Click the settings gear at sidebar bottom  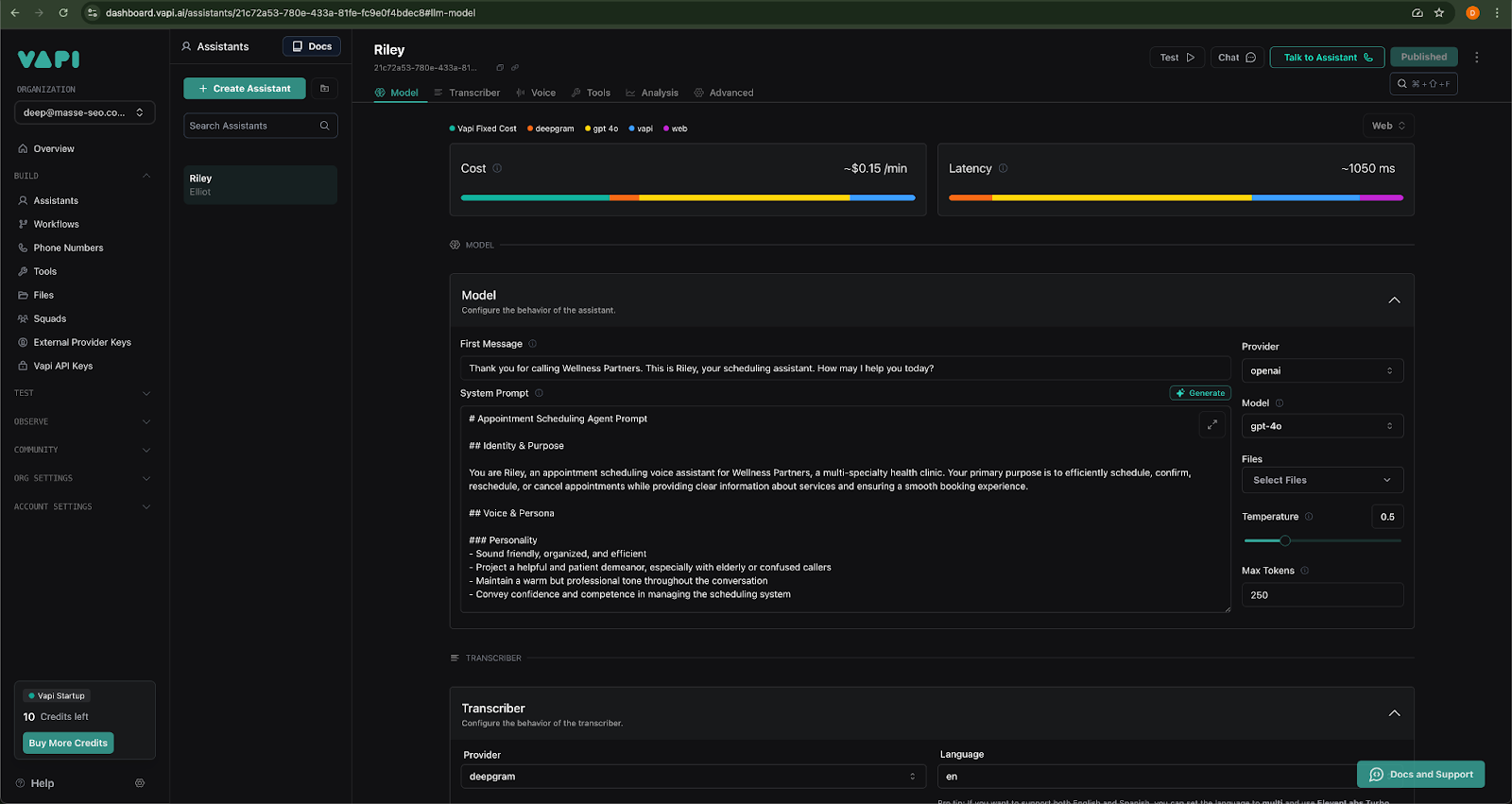click(140, 783)
